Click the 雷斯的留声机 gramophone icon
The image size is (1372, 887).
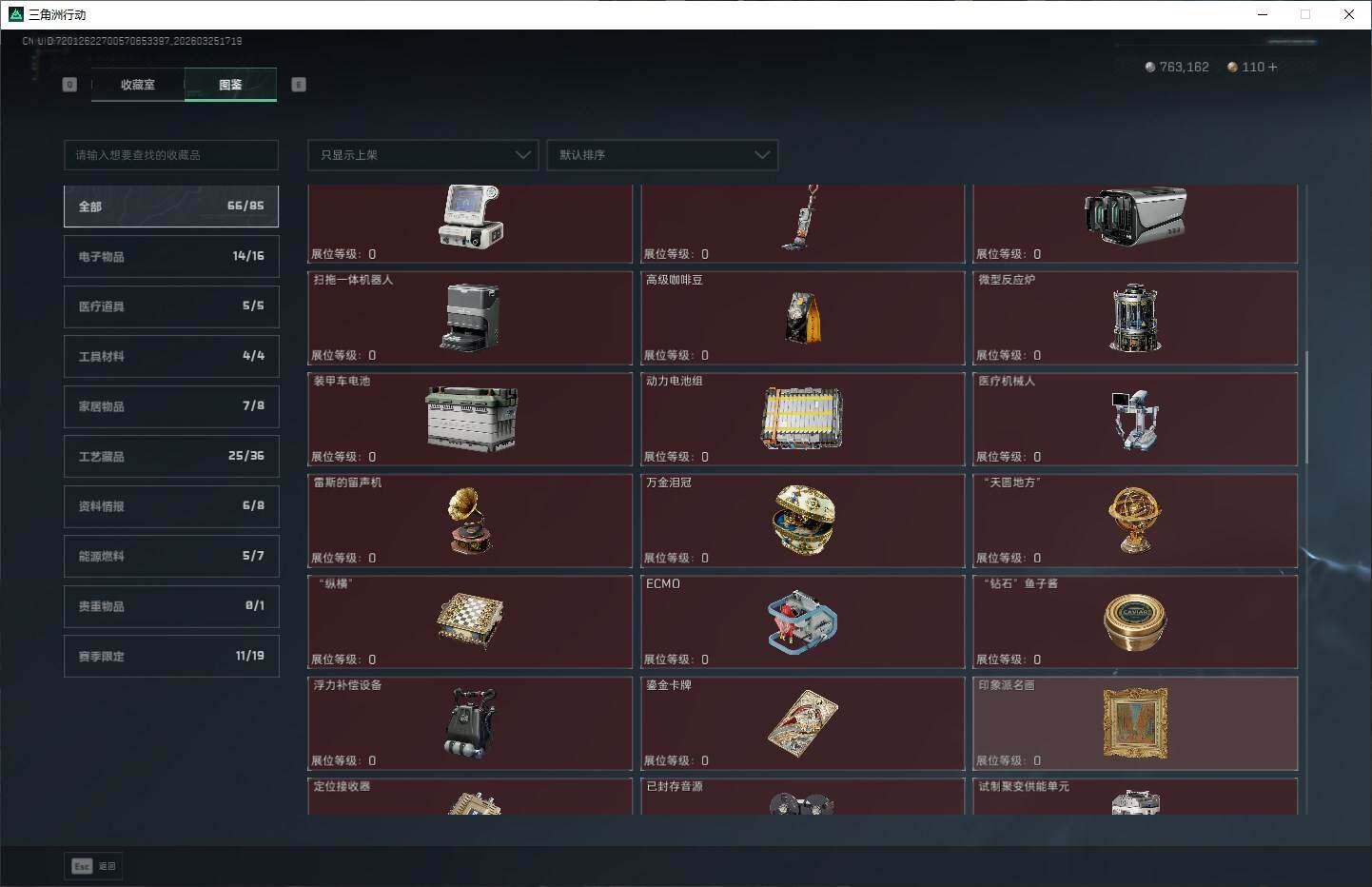tap(470, 521)
